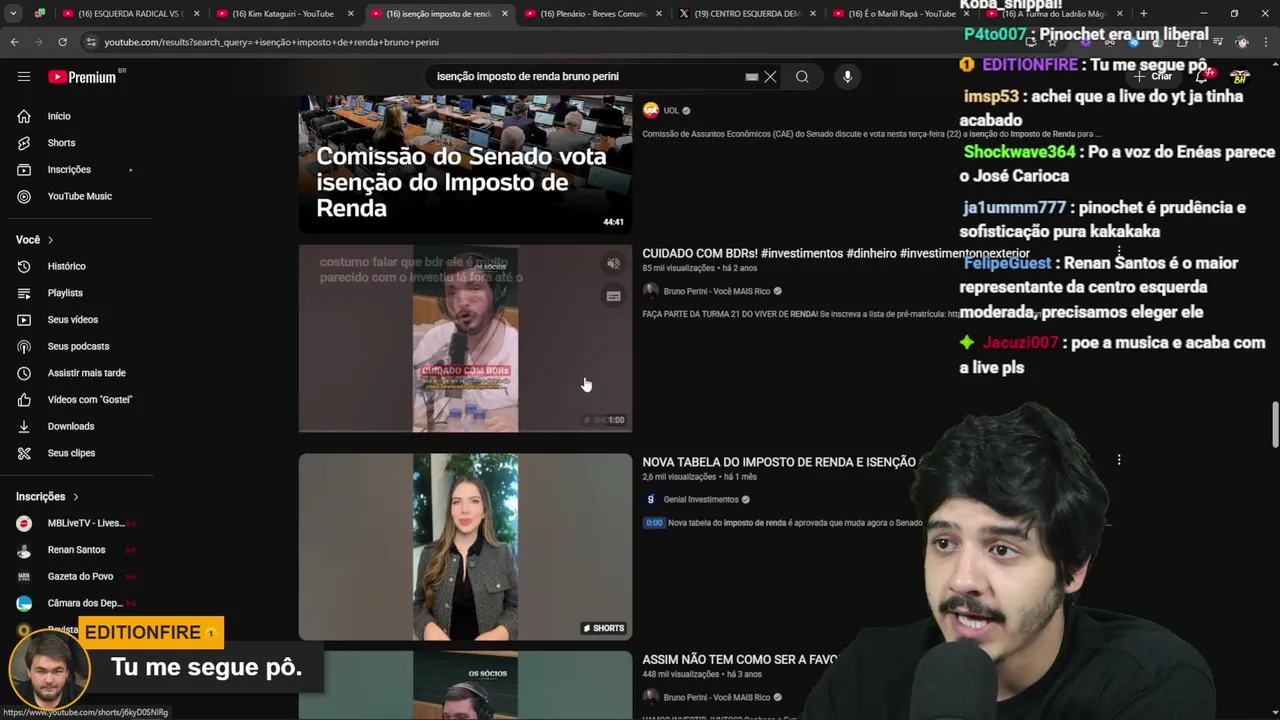Open the Genial Investimentos Shorts thumbnail
Image resolution: width=1280 pixels, height=720 pixels.
pyautogui.click(x=465, y=547)
